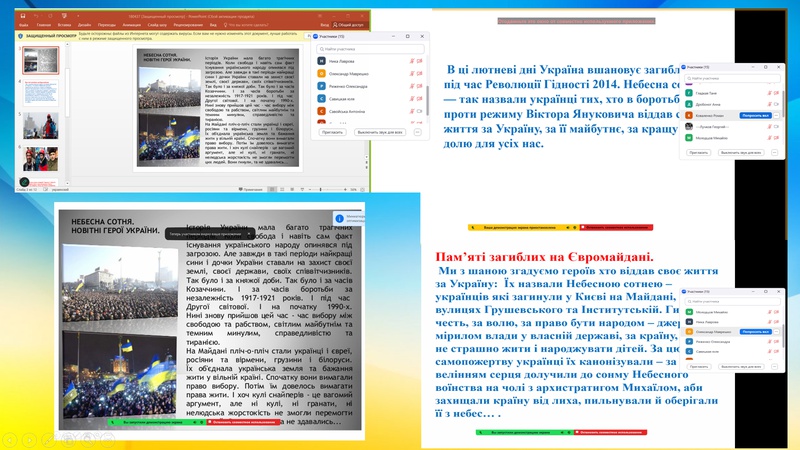Close the dark sharing notification tooltip
The image size is (800, 450).
click(249, 234)
